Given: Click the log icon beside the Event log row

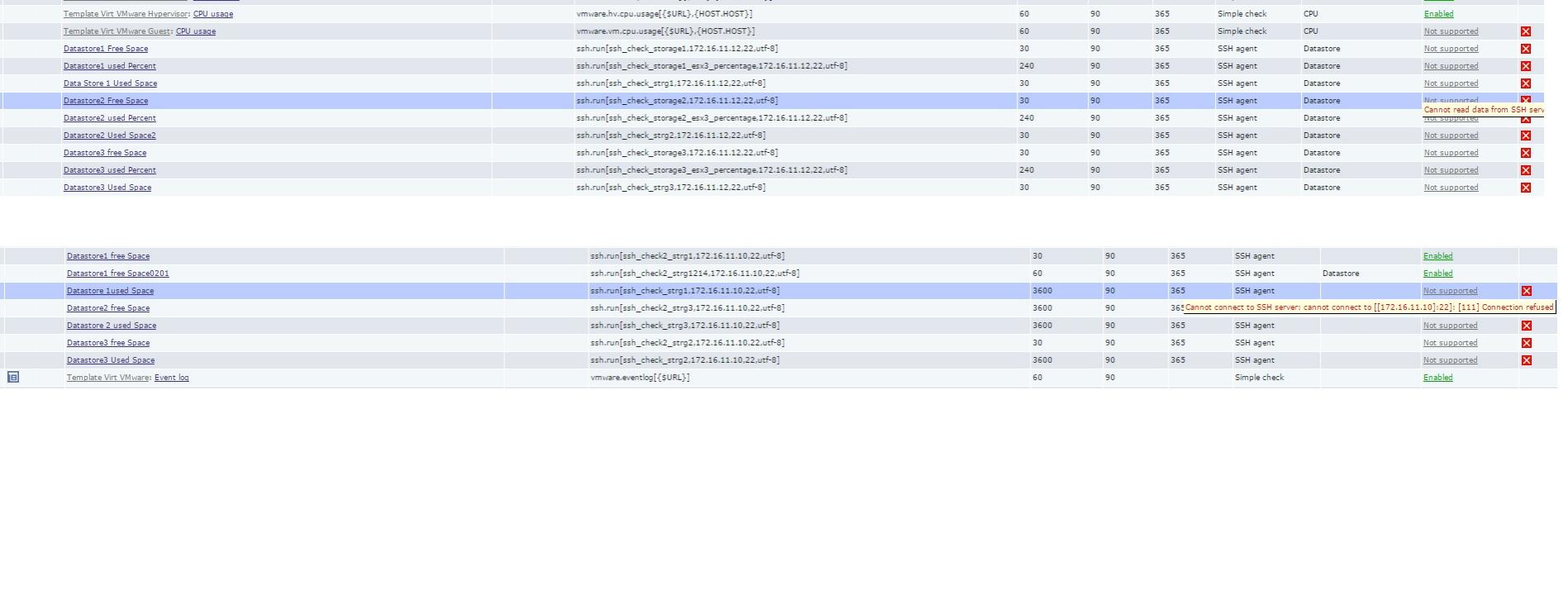Looking at the screenshot, I should [13, 378].
